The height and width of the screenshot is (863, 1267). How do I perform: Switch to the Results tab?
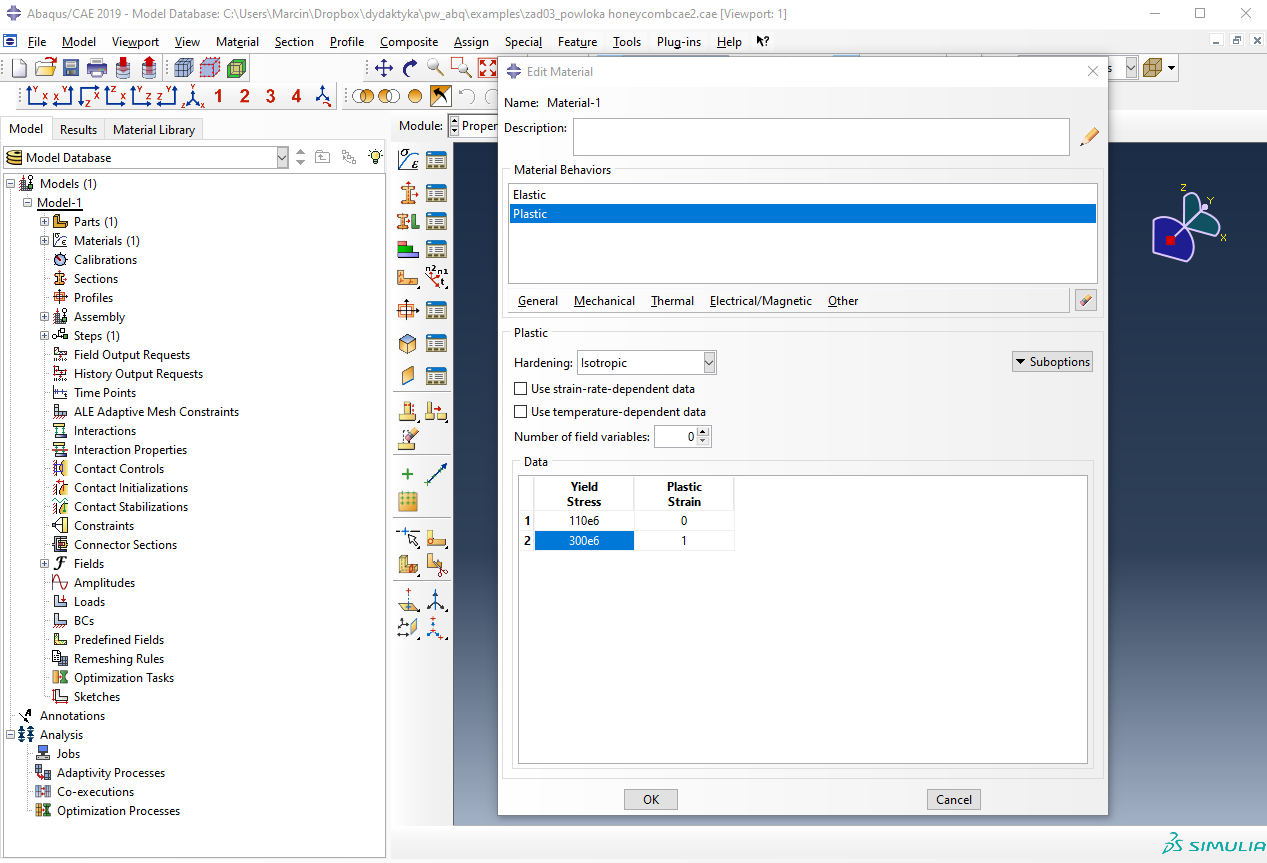coord(78,130)
